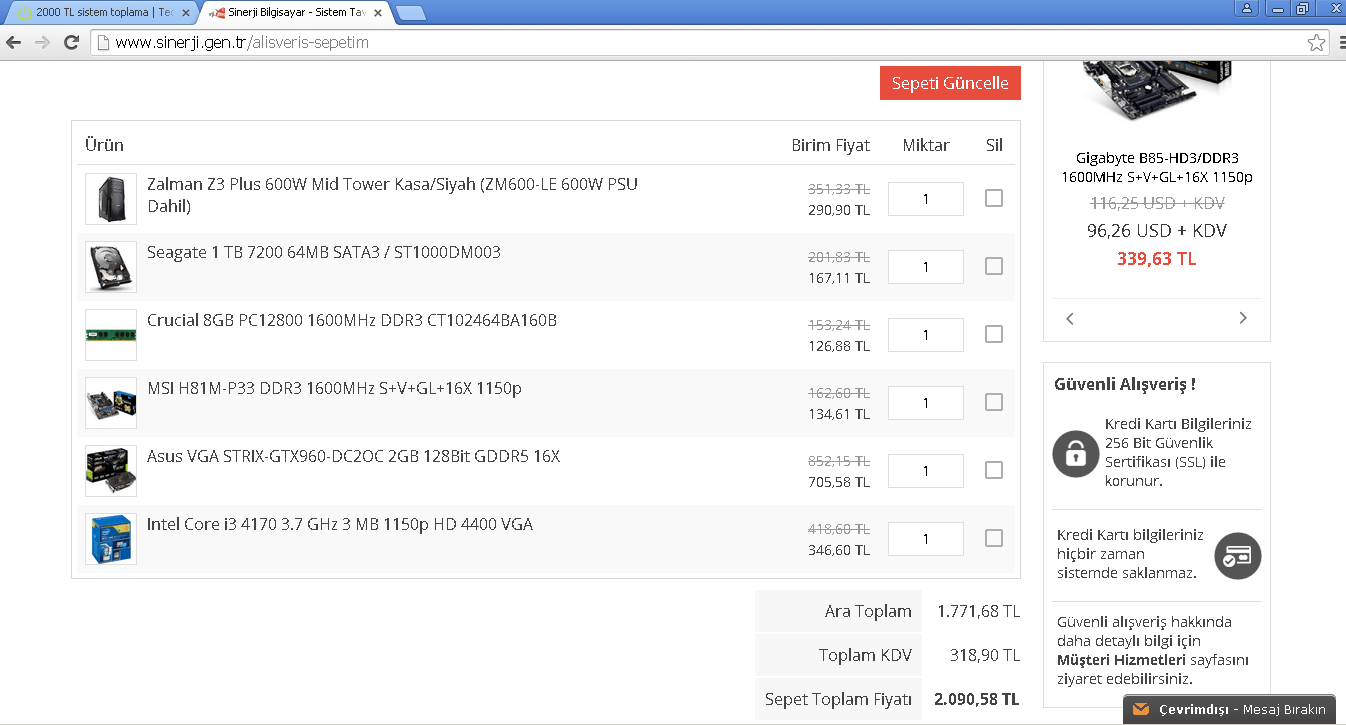Select Sil checkbox for Asus GTX960
Image resolution: width=1346 pixels, height=725 pixels.
point(993,470)
